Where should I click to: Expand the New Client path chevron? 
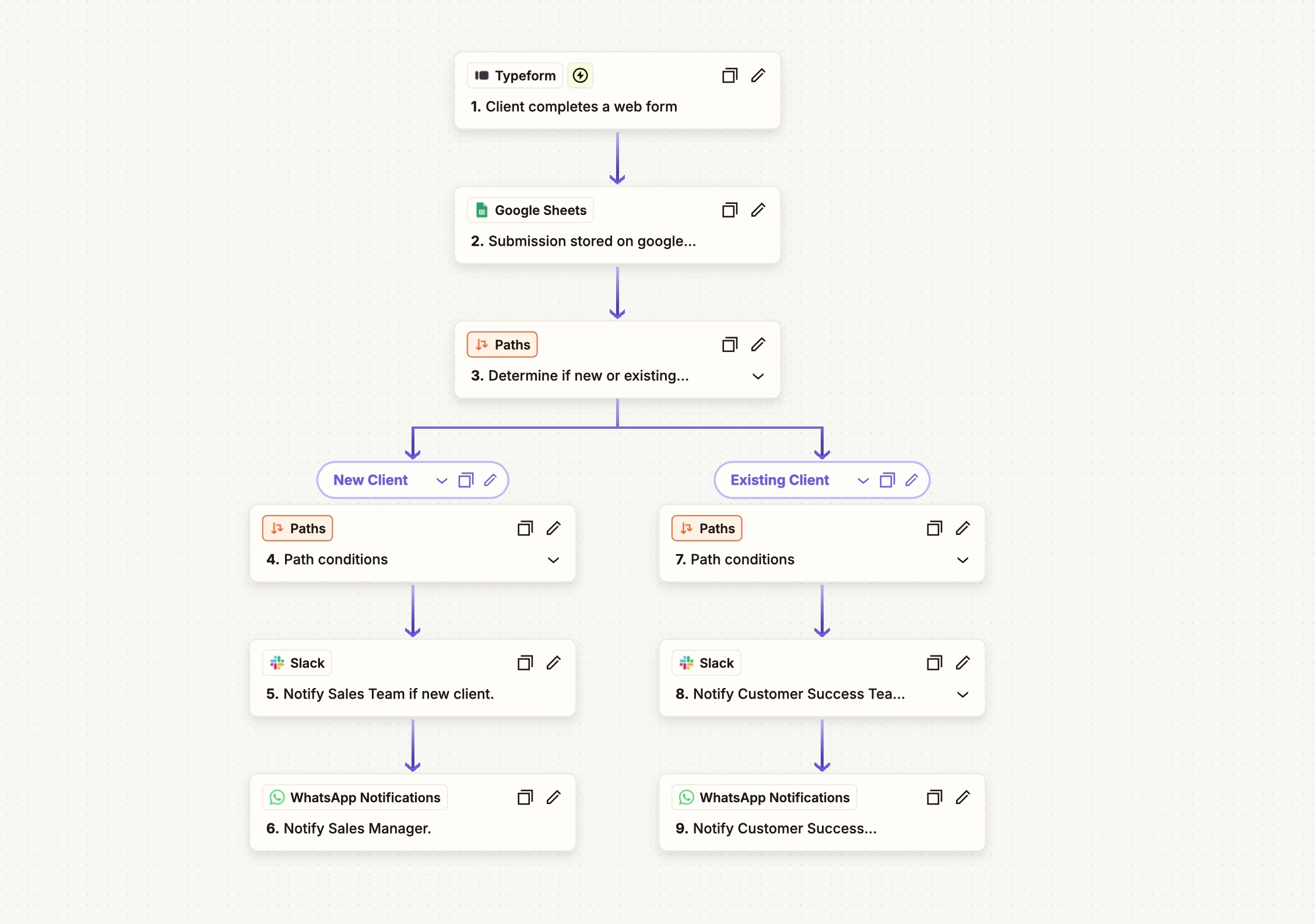tap(441, 481)
